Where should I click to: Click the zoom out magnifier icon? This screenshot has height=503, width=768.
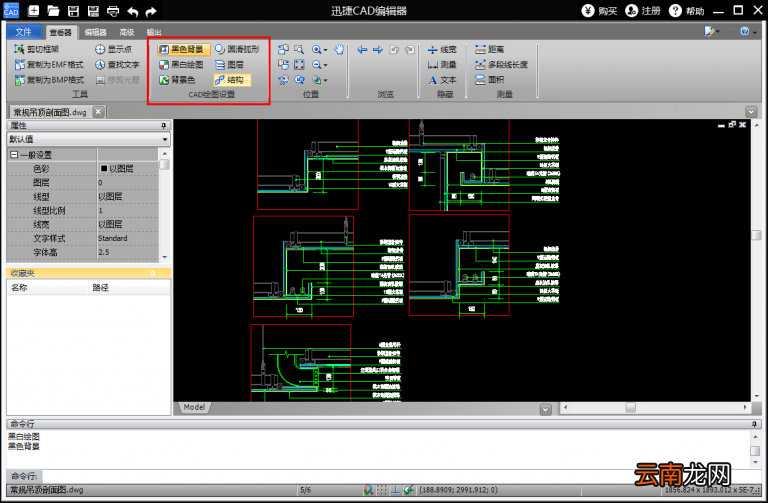(316, 64)
